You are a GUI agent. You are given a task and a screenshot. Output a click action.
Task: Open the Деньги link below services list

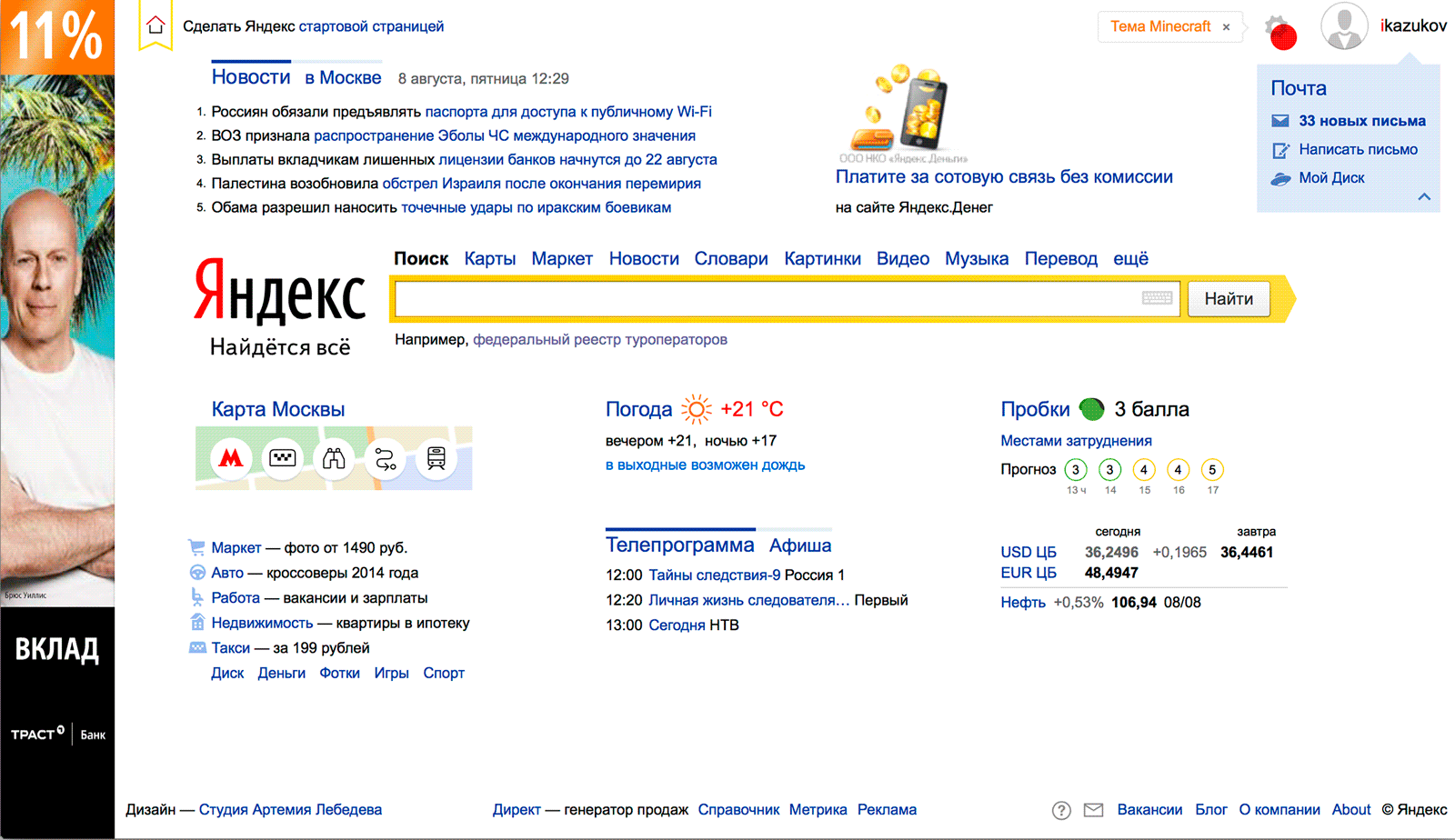282,674
